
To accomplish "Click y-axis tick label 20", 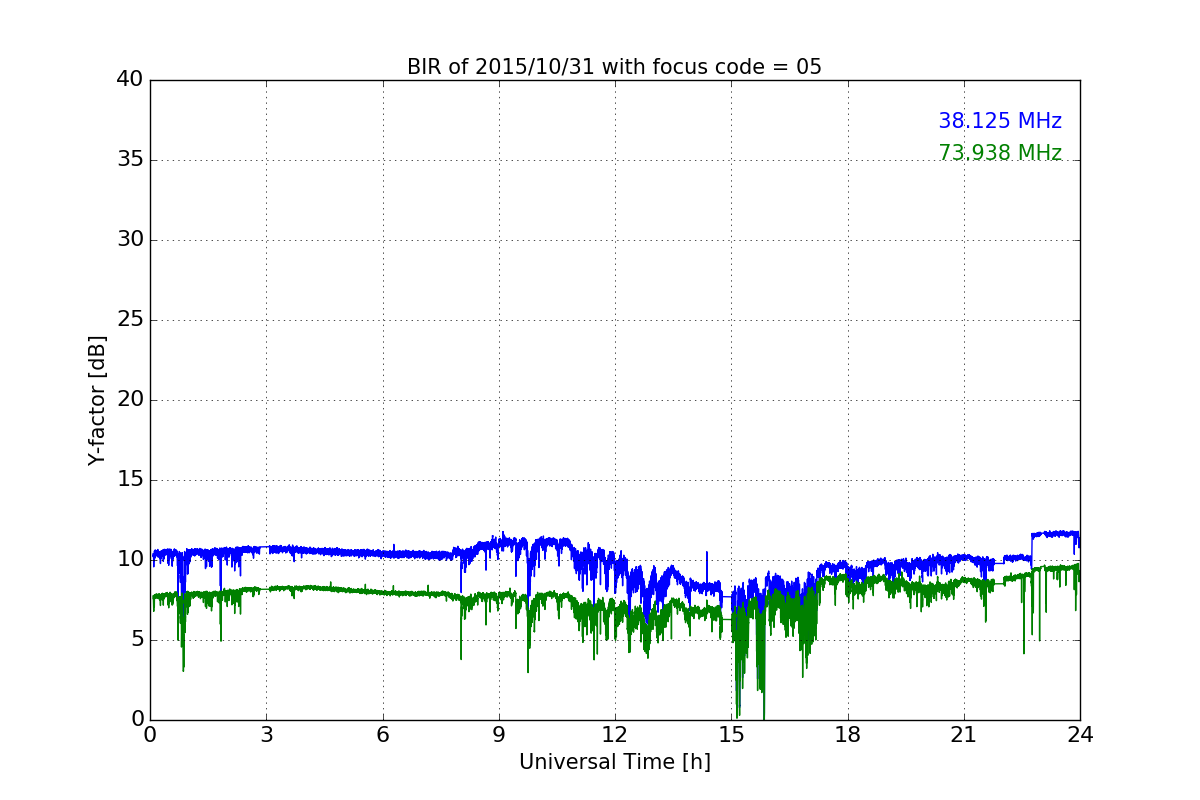I will click(130, 400).
